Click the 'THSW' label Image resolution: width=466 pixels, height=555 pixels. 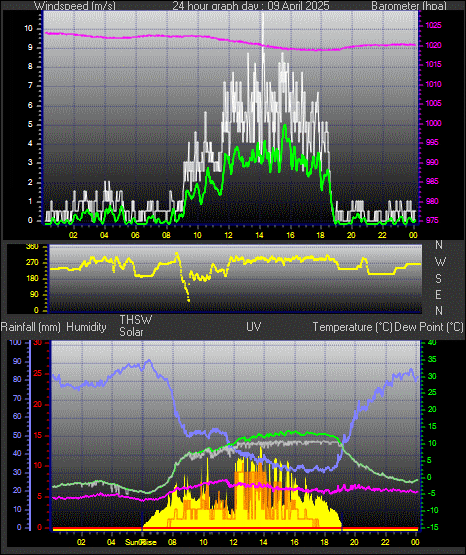click(136, 320)
